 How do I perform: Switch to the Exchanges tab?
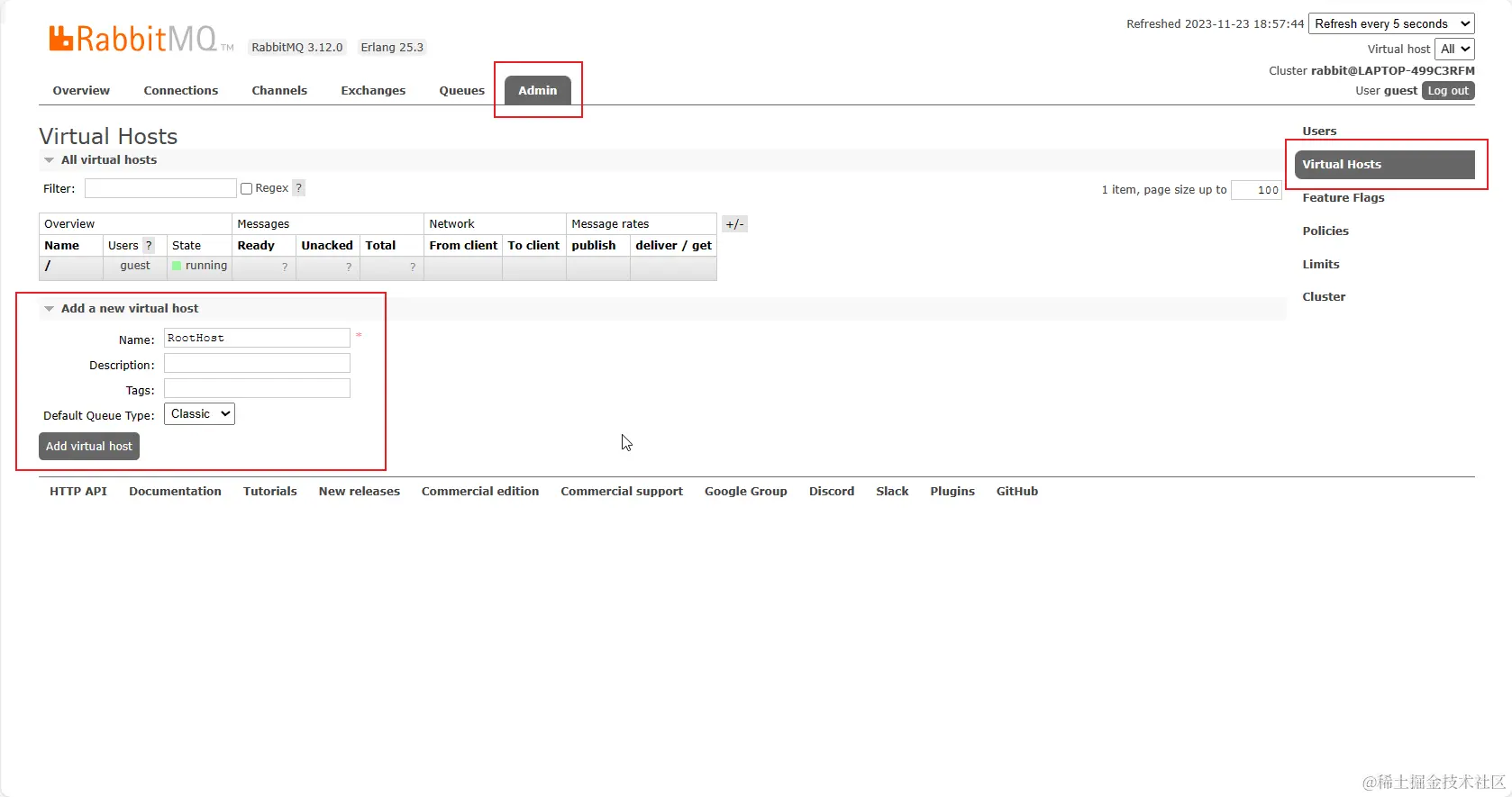click(x=373, y=90)
